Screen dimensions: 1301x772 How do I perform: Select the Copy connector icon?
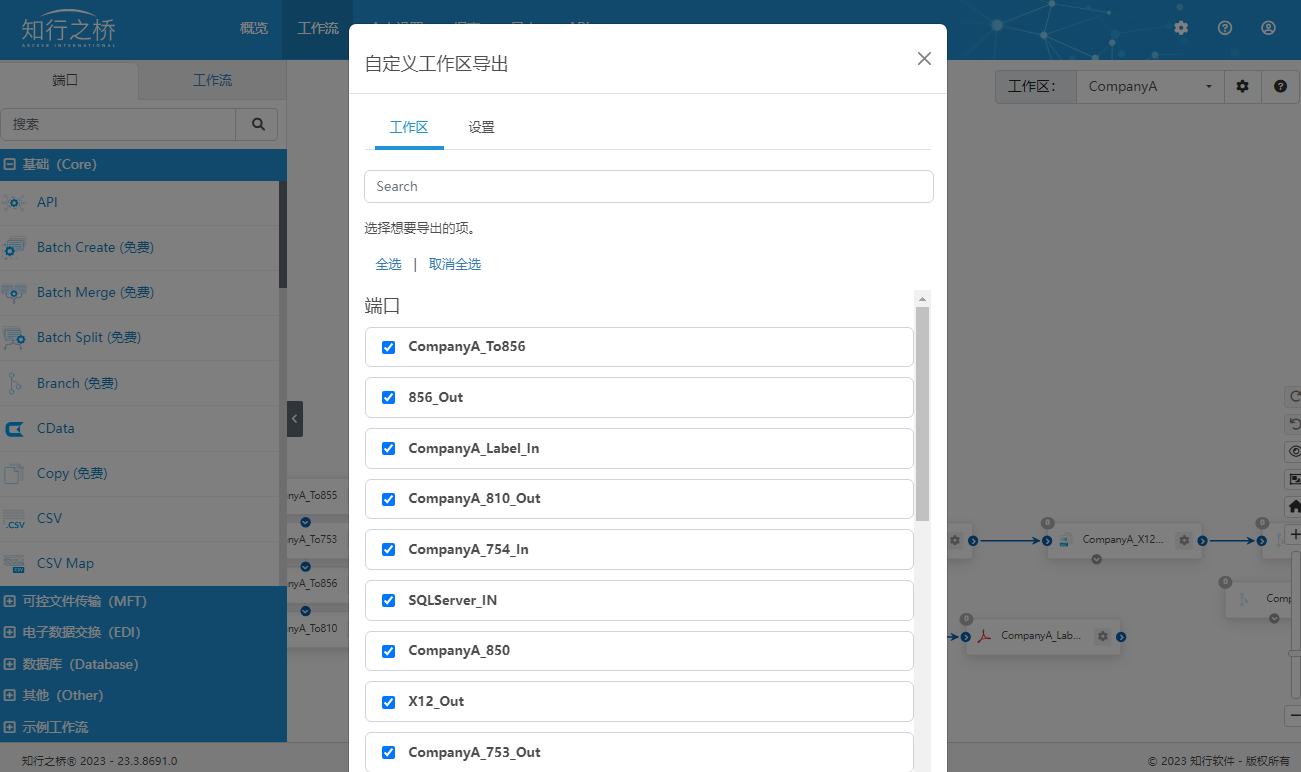pyautogui.click(x=14, y=473)
